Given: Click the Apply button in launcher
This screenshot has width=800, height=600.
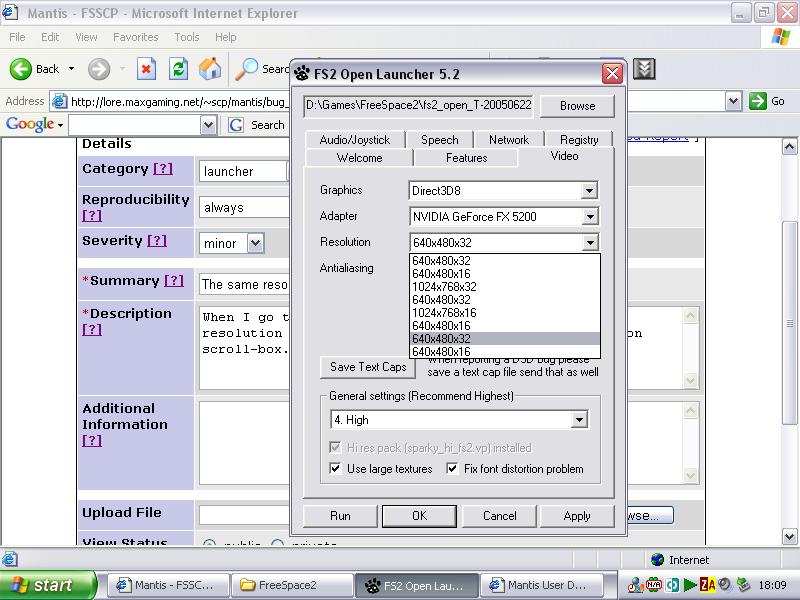Looking at the screenshot, I should click(x=577, y=516).
